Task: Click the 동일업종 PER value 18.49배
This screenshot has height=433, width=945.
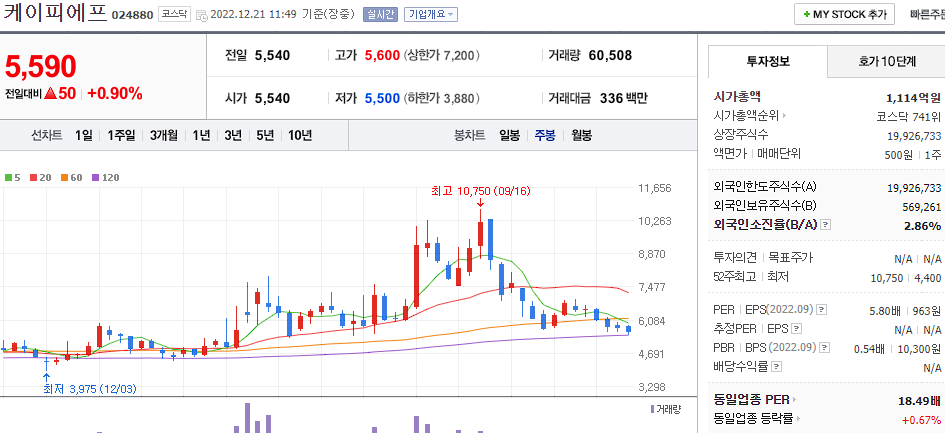Action: pyautogui.click(x=919, y=400)
